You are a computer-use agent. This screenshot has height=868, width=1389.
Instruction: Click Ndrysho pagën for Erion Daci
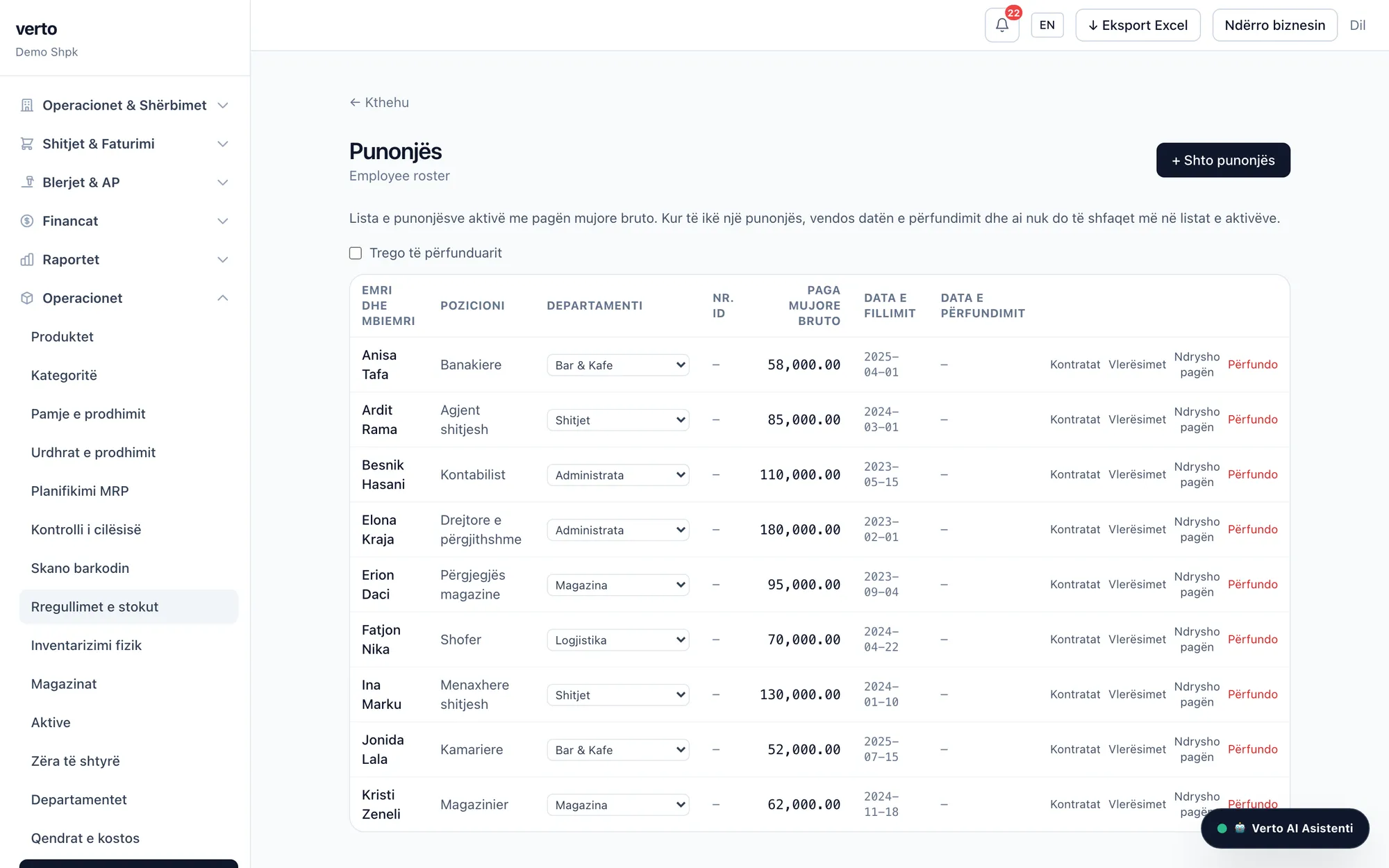(x=1197, y=585)
